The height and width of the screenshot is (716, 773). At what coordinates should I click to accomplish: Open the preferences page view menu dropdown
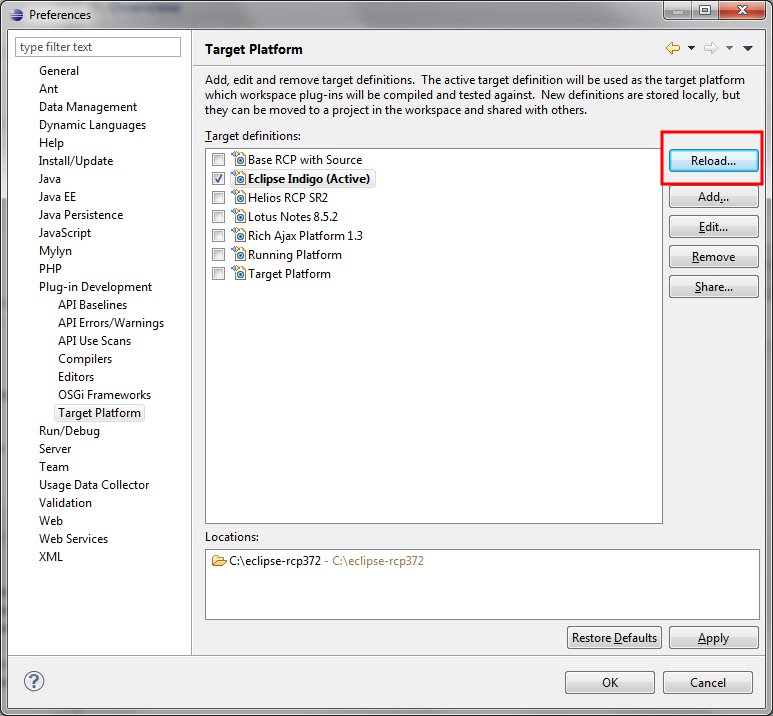748,48
